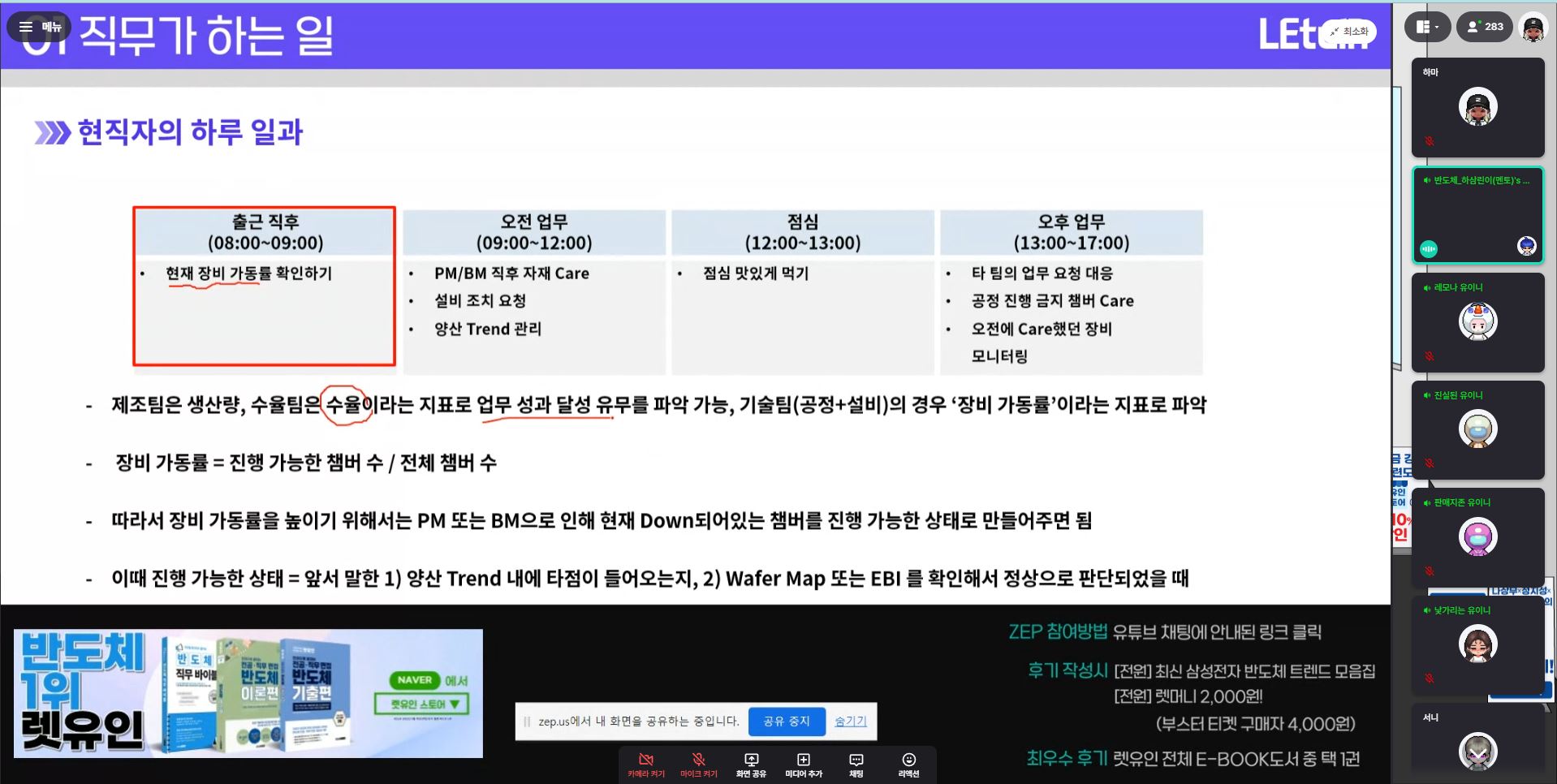Open the 채팅 chat panel
The width and height of the screenshot is (1557, 784).
pos(856,765)
